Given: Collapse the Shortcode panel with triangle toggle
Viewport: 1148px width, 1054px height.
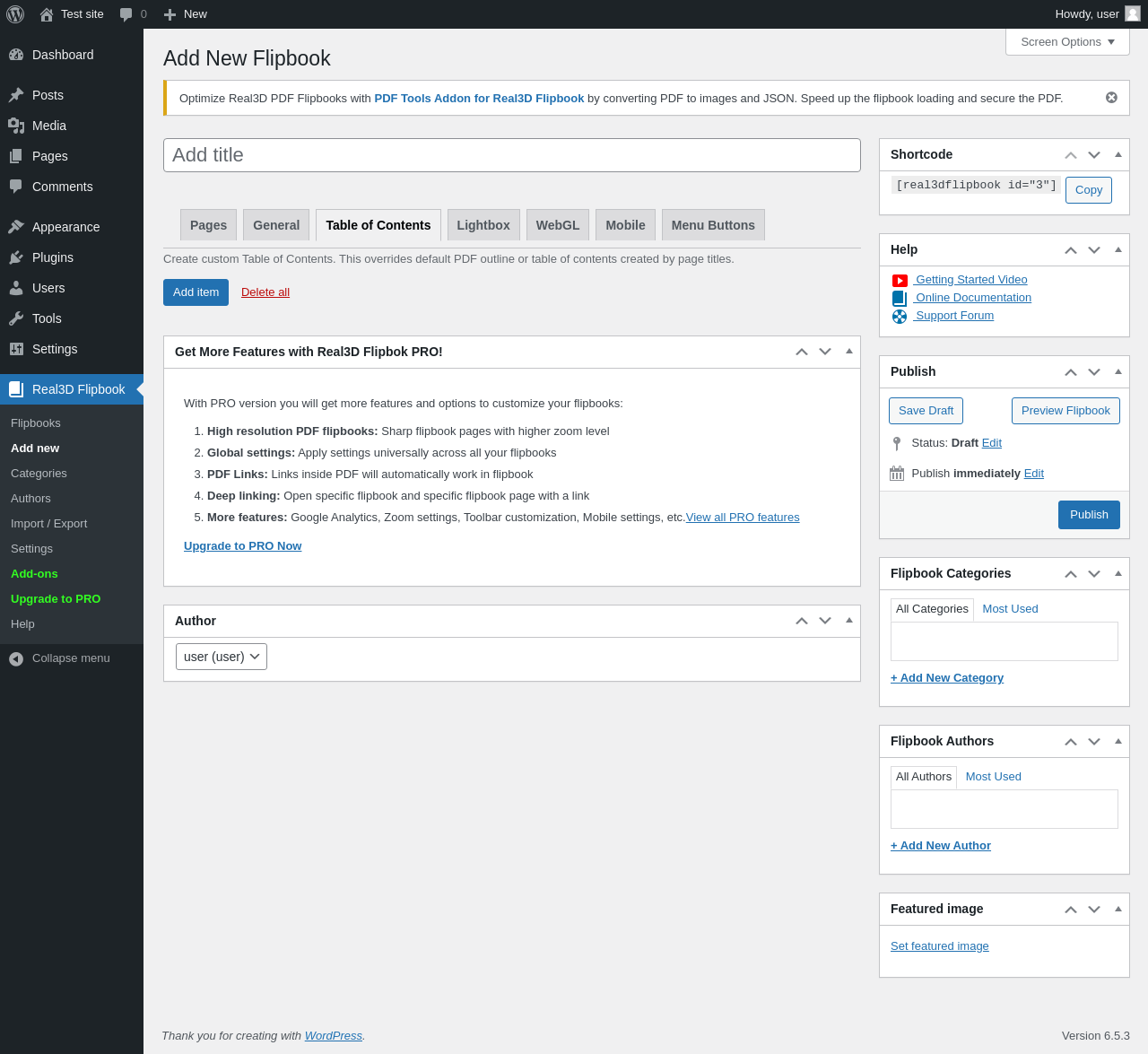Looking at the screenshot, I should pyautogui.click(x=1118, y=154).
